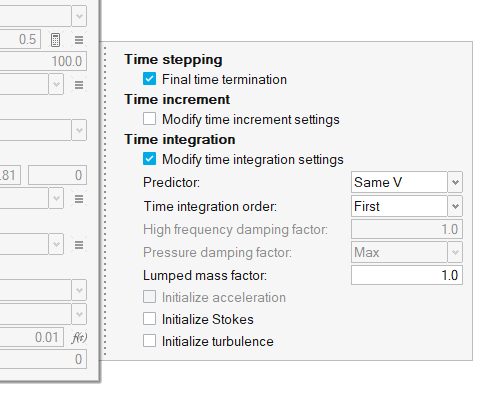The image size is (488, 395).
Task: Disable Modify time integration settings
Action: [x=149, y=159]
